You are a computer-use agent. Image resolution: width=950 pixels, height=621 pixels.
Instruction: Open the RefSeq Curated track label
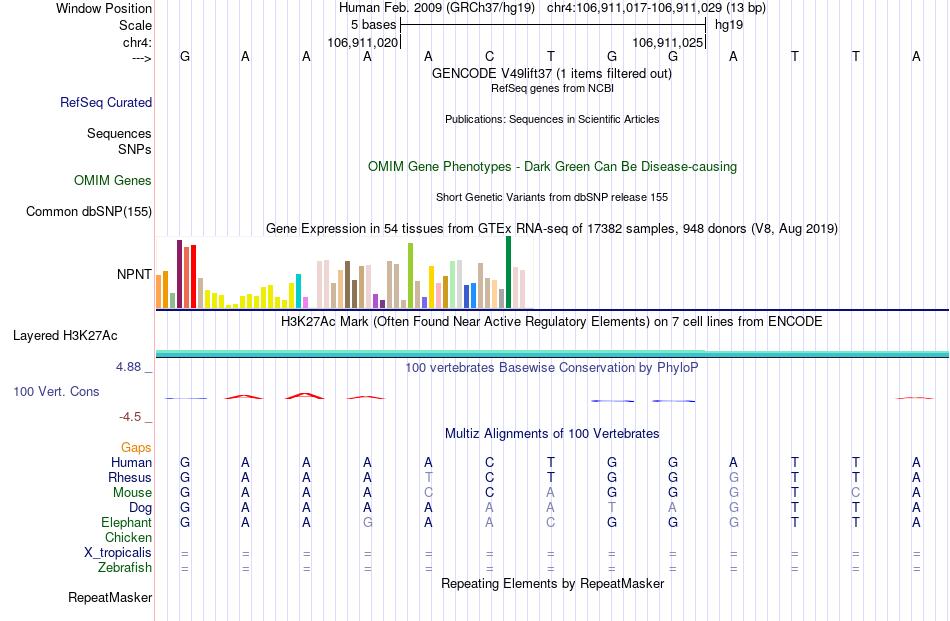tap(105, 102)
